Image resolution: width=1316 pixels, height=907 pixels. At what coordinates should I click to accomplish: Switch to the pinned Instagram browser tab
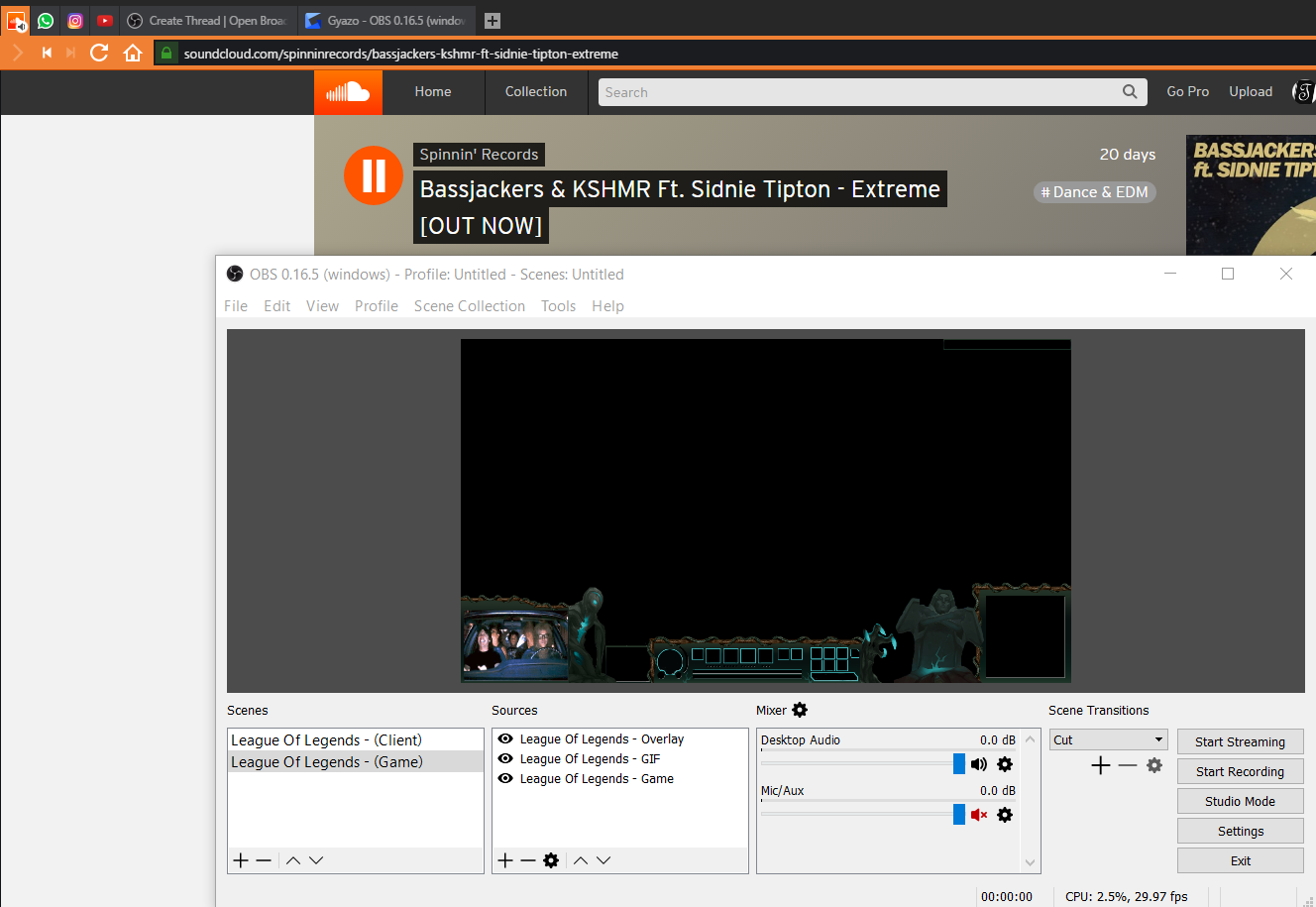(75, 20)
